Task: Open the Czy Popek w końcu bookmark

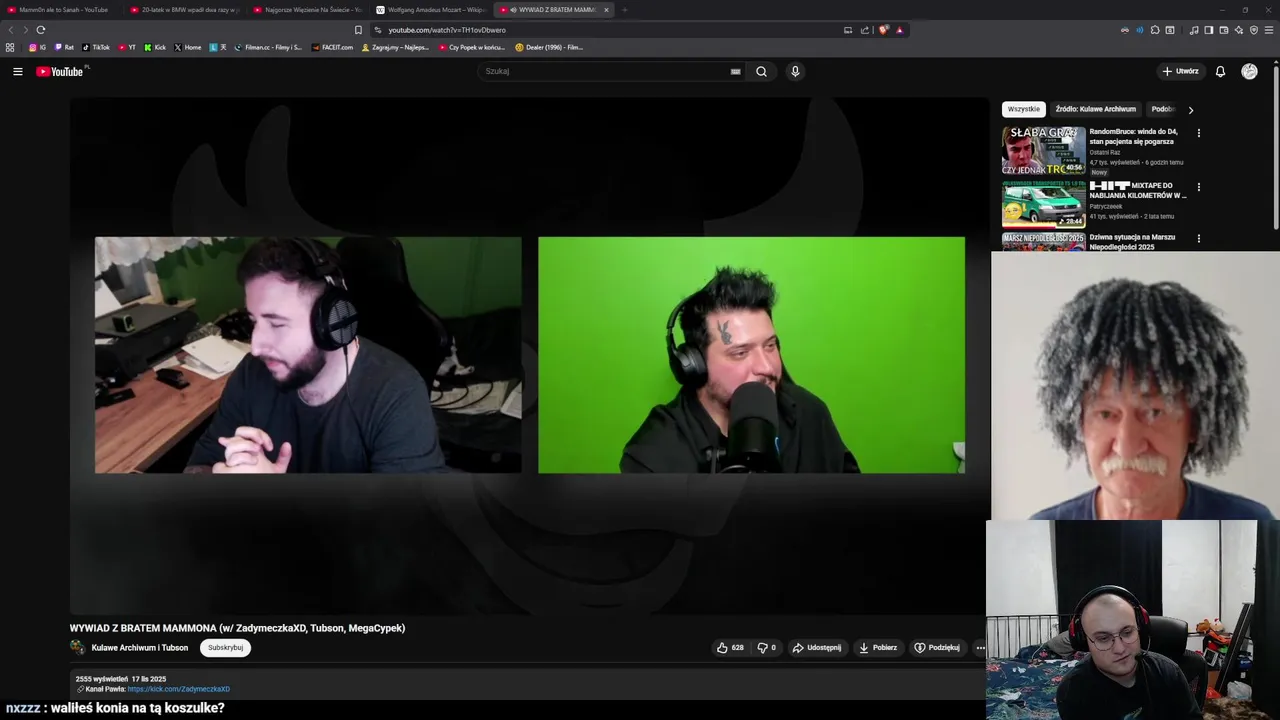Action: pos(472,47)
